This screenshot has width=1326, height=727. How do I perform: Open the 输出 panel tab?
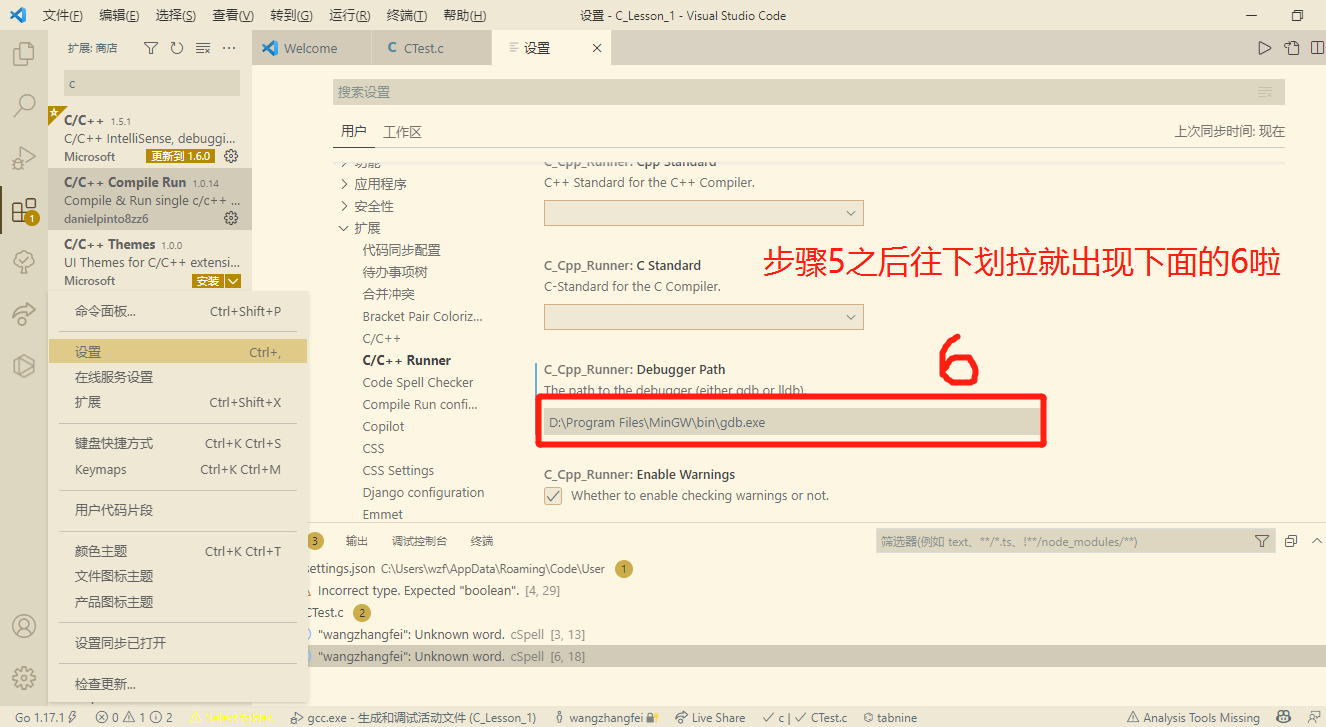[x=357, y=541]
